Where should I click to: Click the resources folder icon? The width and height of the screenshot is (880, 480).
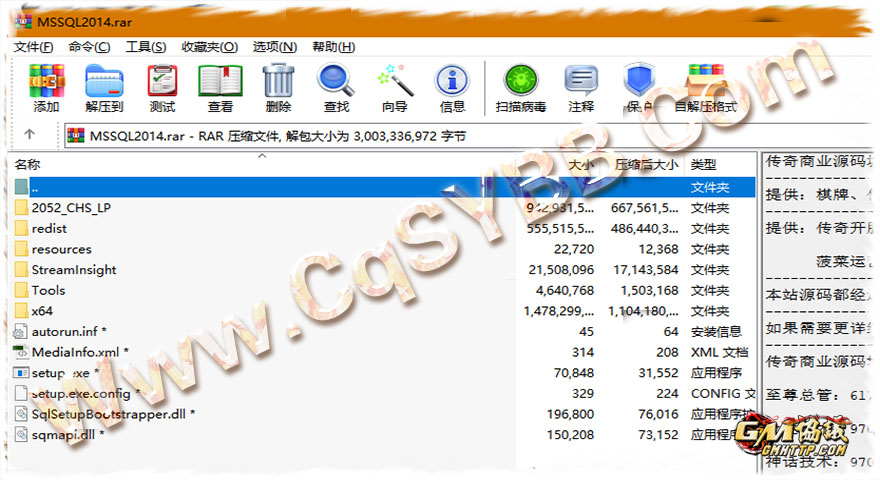(x=21, y=249)
